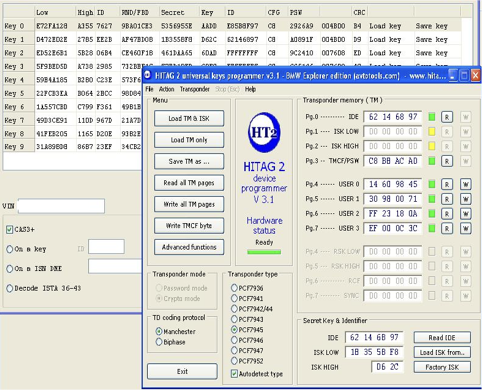Uncheck Autodetect type checkbox
482x390 pixels.
pos(234,374)
